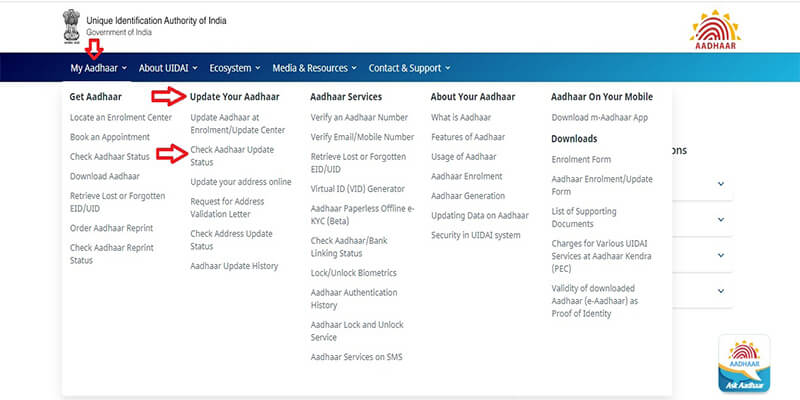Select Order Aadhaar Reprint
The width and height of the screenshot is (800, 400).
111,228
